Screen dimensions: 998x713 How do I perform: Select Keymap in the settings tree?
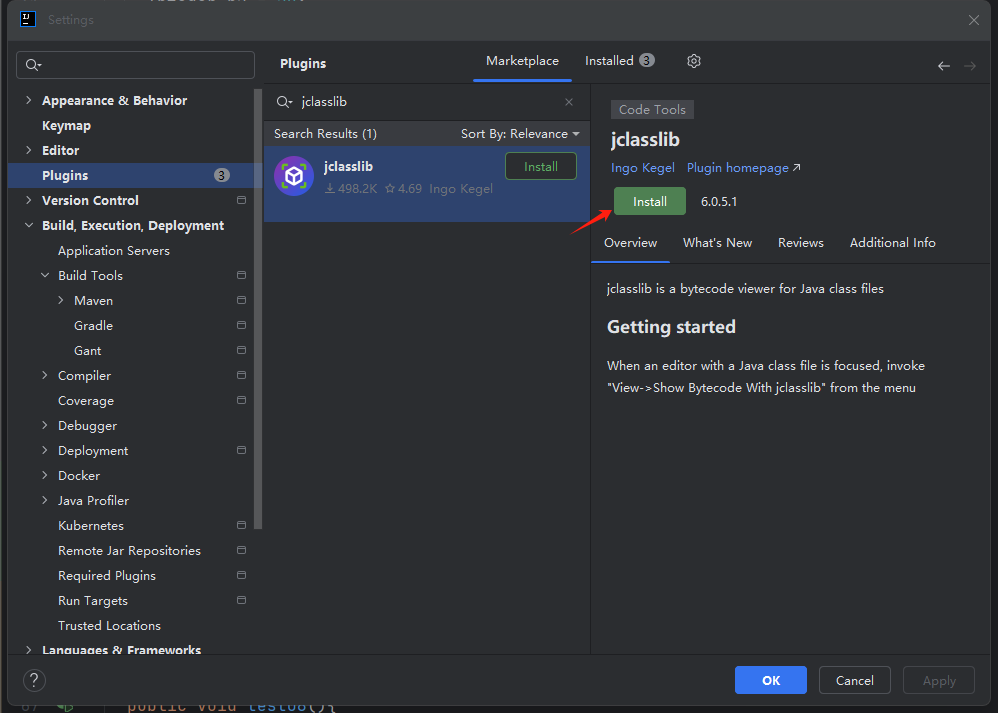[66, 125]
